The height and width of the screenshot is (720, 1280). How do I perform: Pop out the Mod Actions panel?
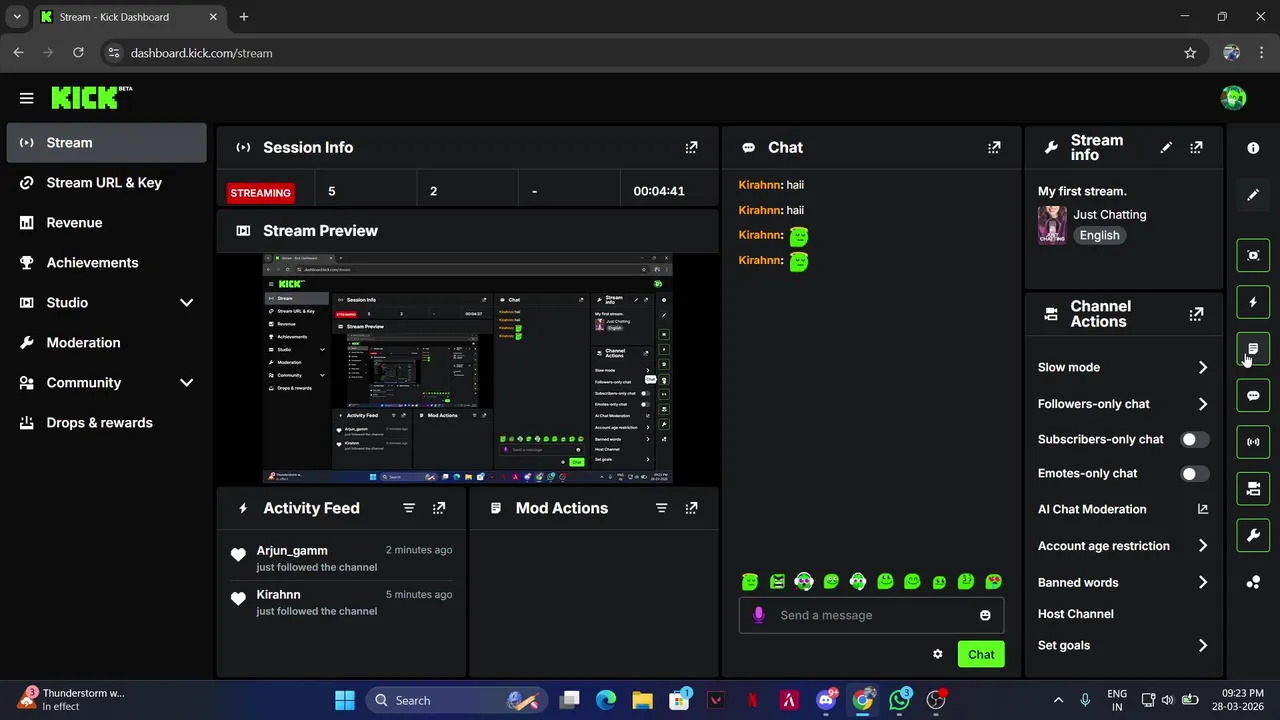point(691,508)
